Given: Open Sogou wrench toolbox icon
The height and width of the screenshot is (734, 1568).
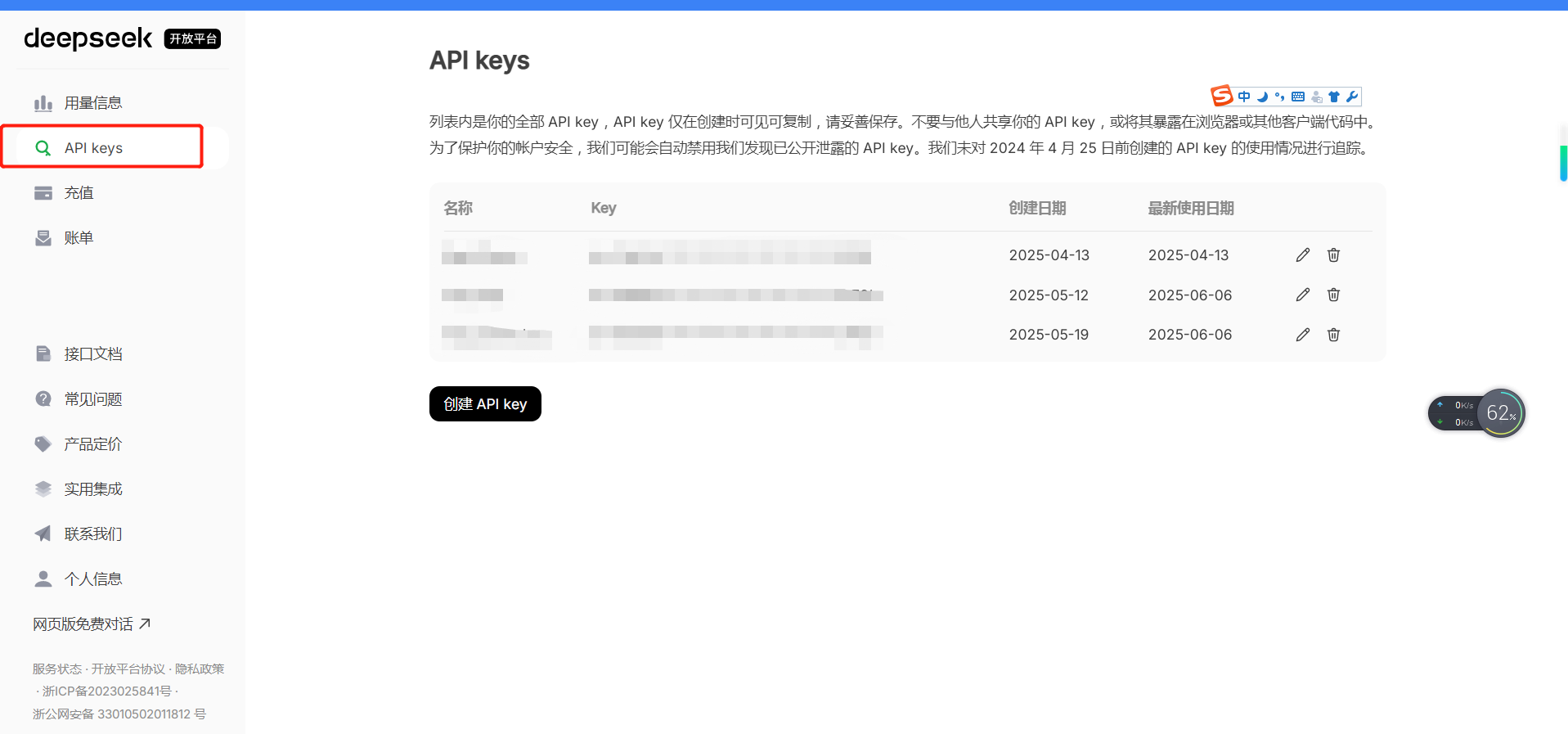Looking at the screenshot, I should point(1352,97).
